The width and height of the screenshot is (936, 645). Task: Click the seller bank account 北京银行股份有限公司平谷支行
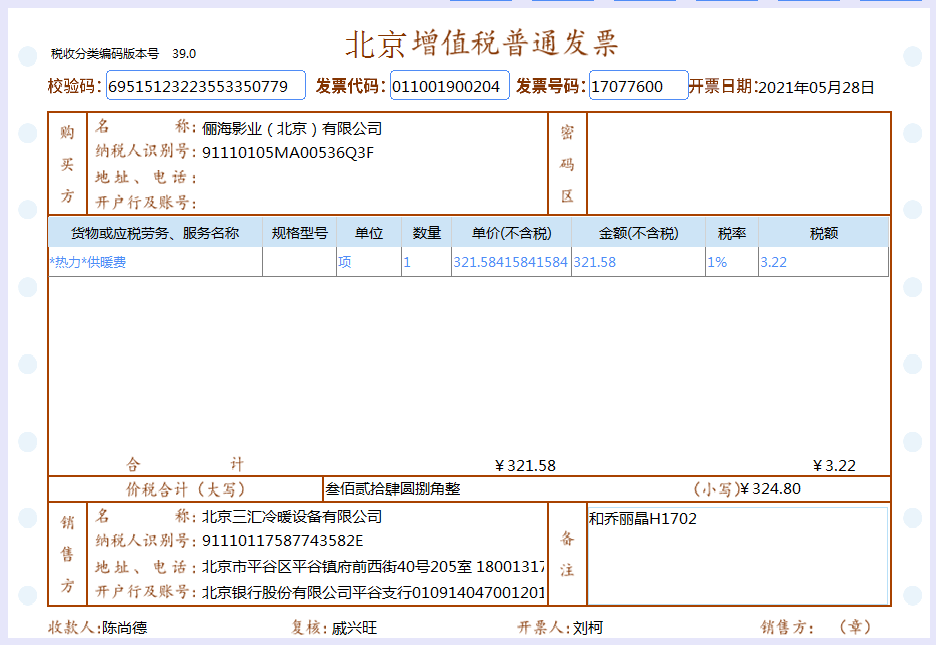tap(307, 592)
